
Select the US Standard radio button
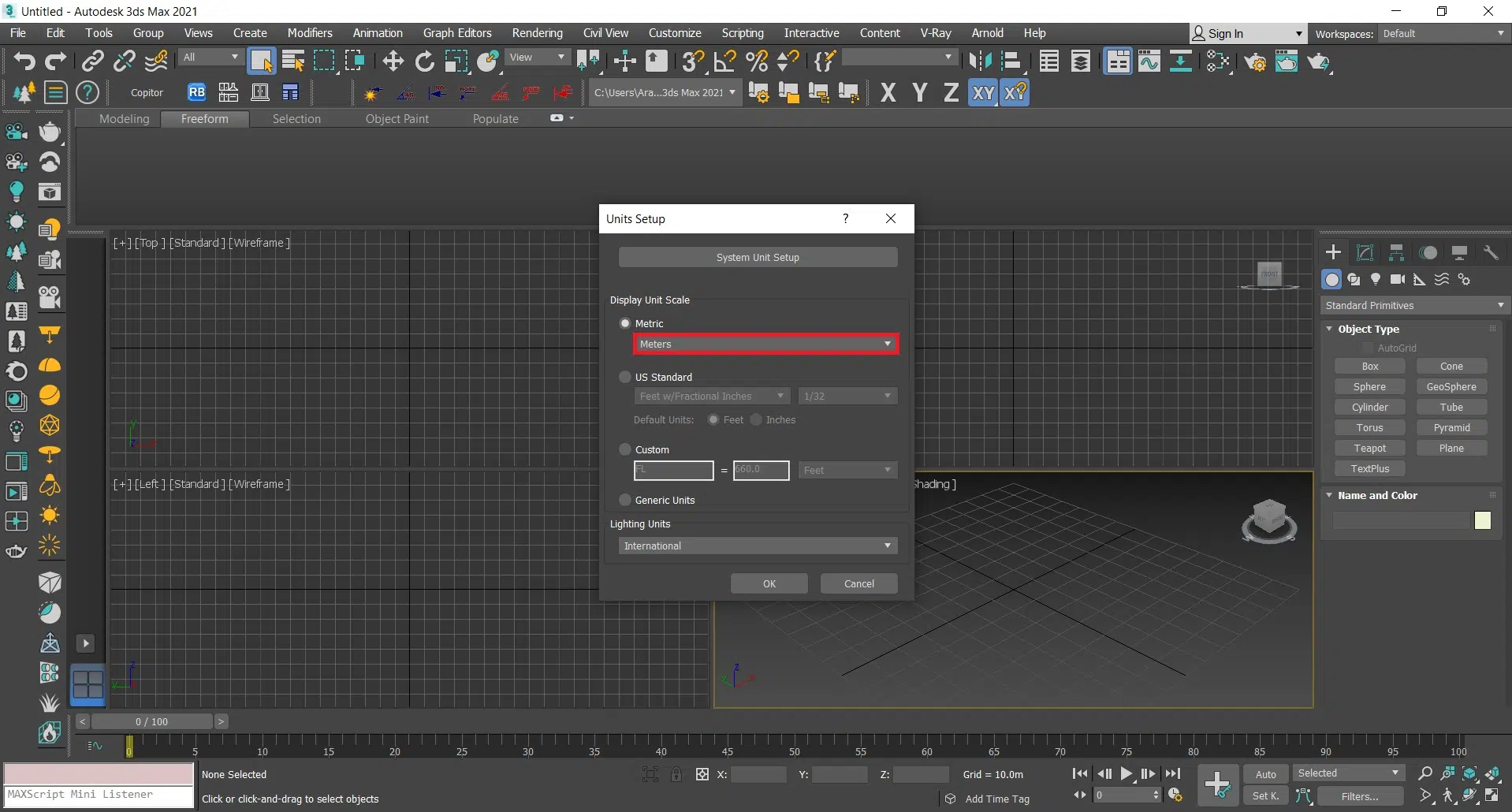[625, 377]
